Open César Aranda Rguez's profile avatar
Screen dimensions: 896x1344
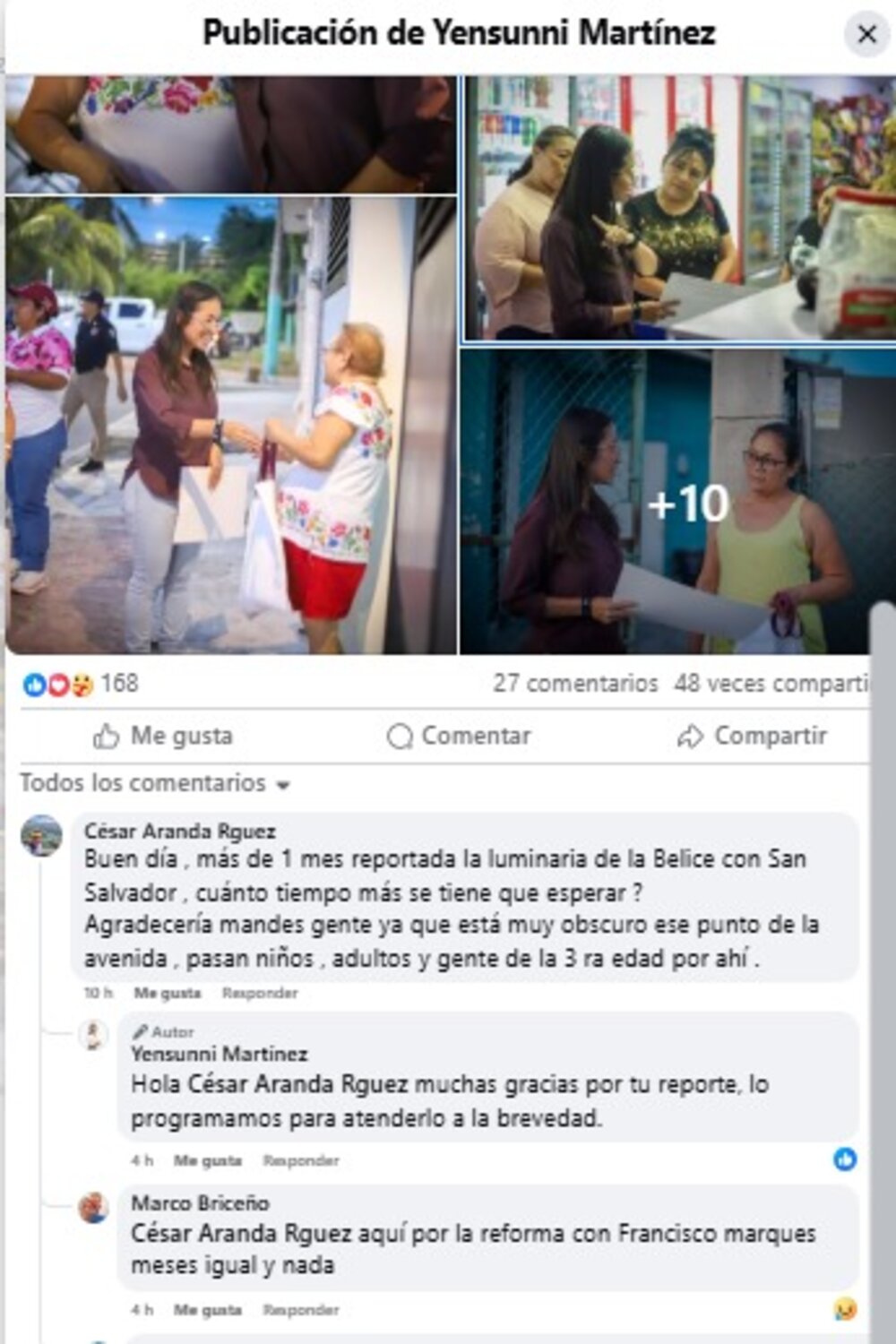coord(42,836)
